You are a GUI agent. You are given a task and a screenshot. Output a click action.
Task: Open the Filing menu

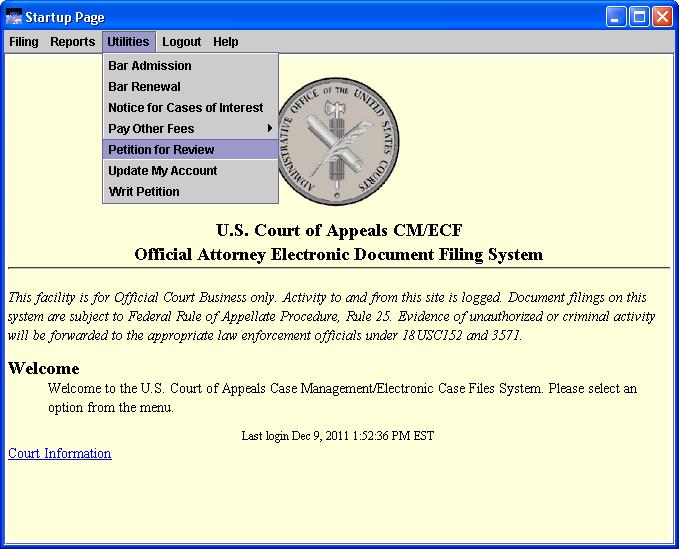24,42
